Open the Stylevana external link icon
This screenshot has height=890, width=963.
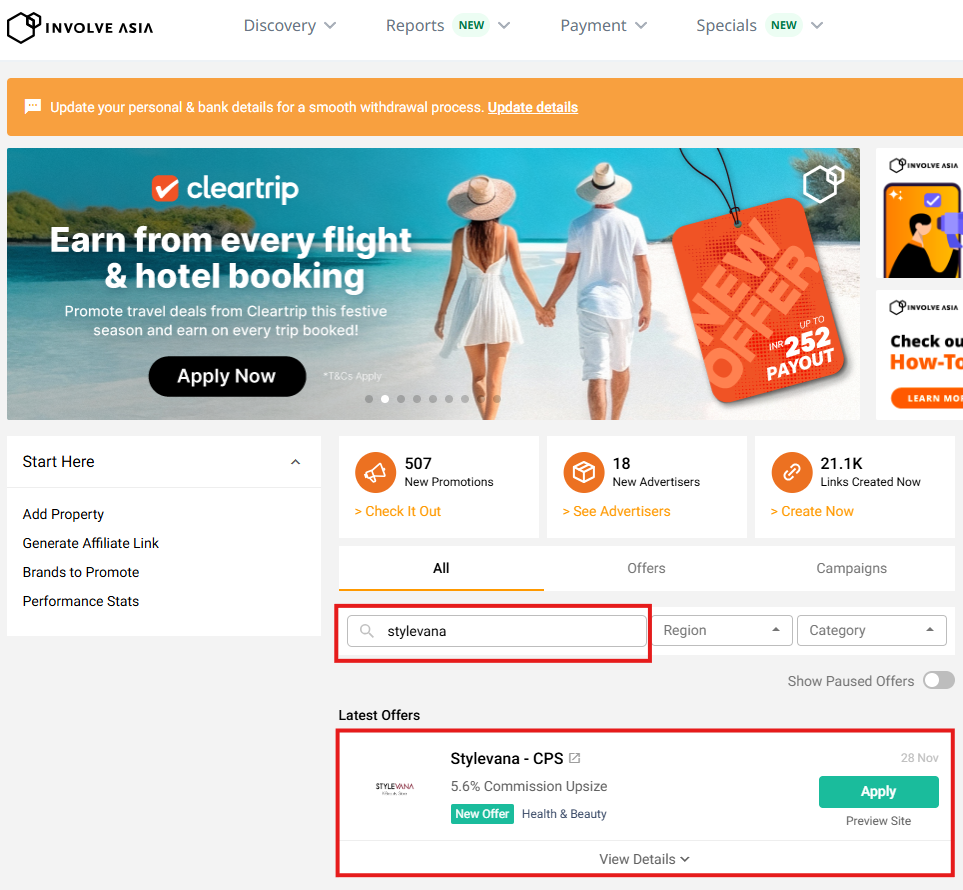575,758
